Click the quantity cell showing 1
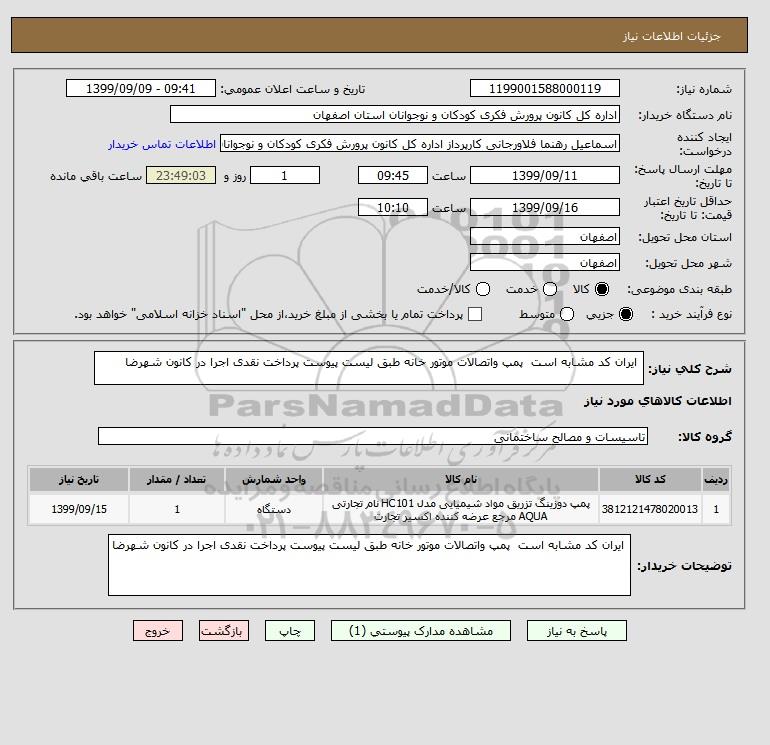The height and width of the screenshot is (745, 770). [177, 509]
